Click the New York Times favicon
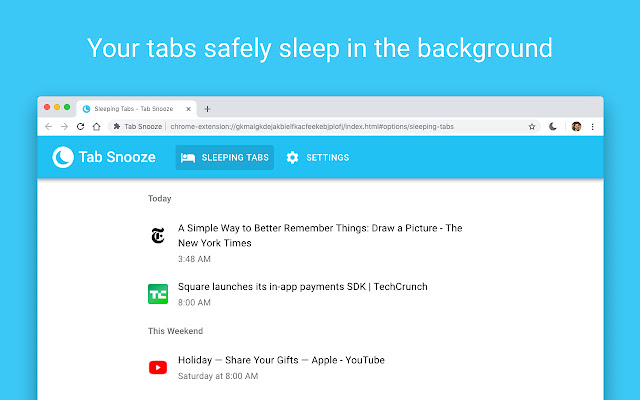Image resolution: width=640 pixels, height=400 pixels. pos(157,236)
